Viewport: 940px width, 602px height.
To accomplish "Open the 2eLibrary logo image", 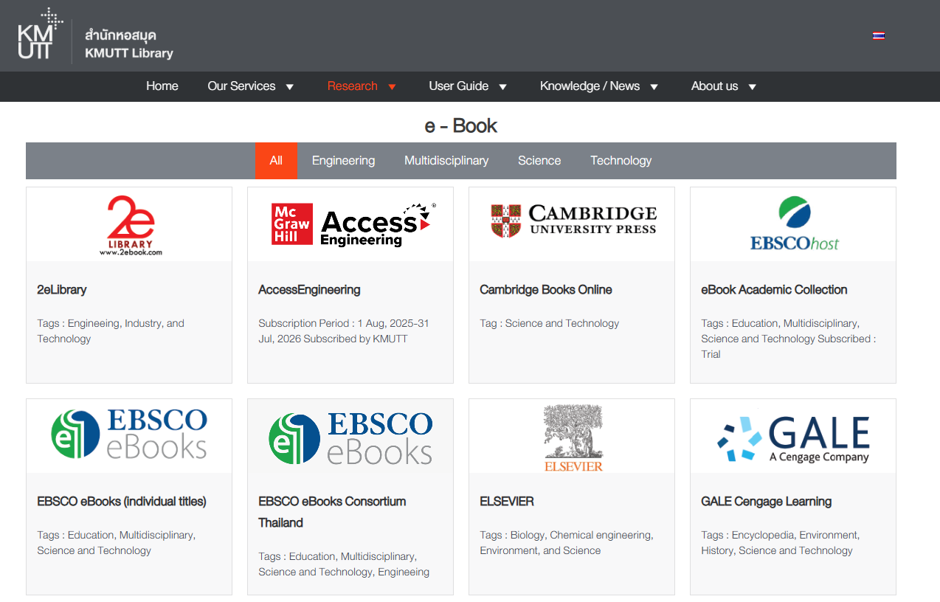I will click(131, 225).
